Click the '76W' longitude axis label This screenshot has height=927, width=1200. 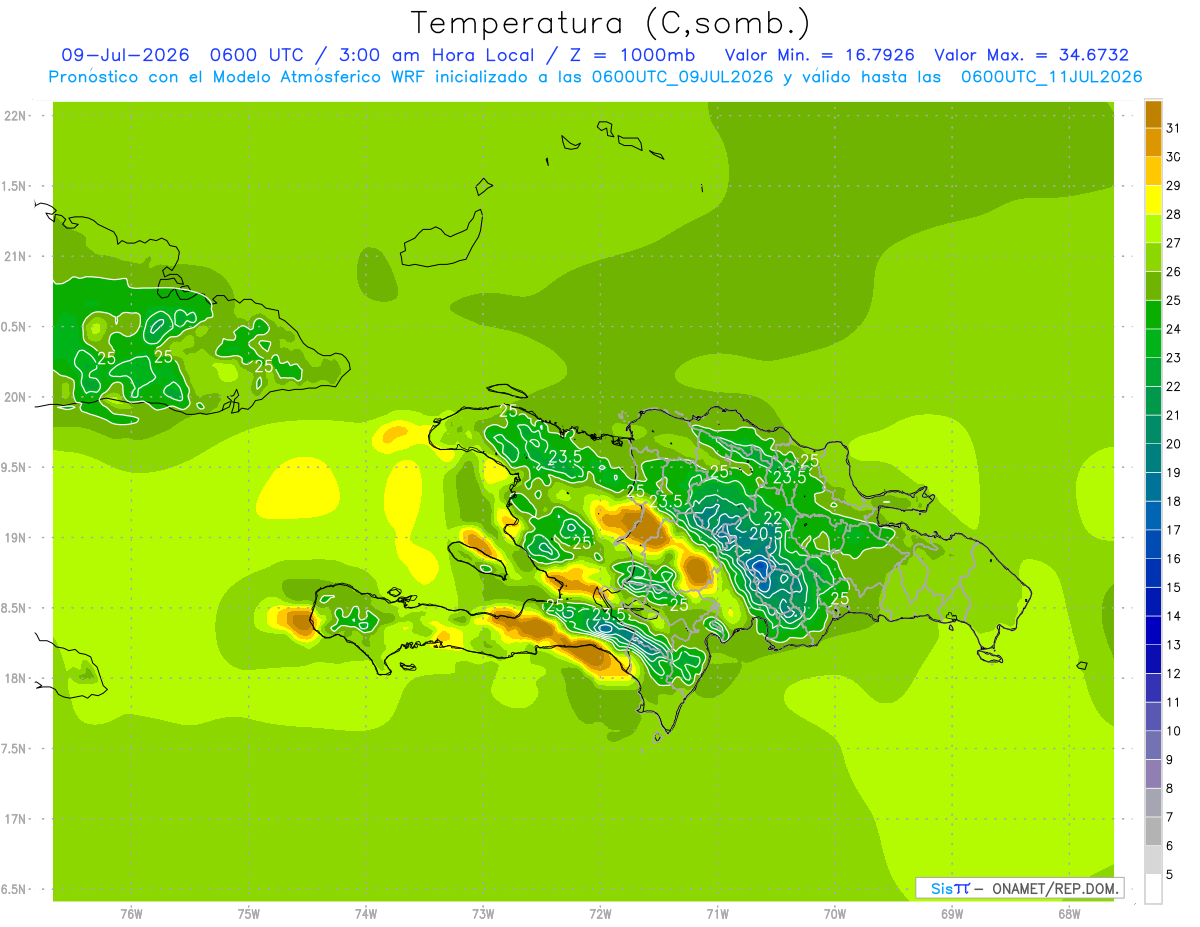pyautogui.click(x=131, y=914)
